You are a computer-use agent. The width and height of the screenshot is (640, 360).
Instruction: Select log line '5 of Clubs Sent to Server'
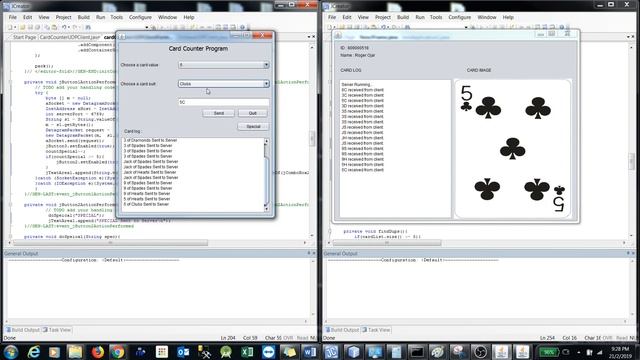tap(146, 204)
